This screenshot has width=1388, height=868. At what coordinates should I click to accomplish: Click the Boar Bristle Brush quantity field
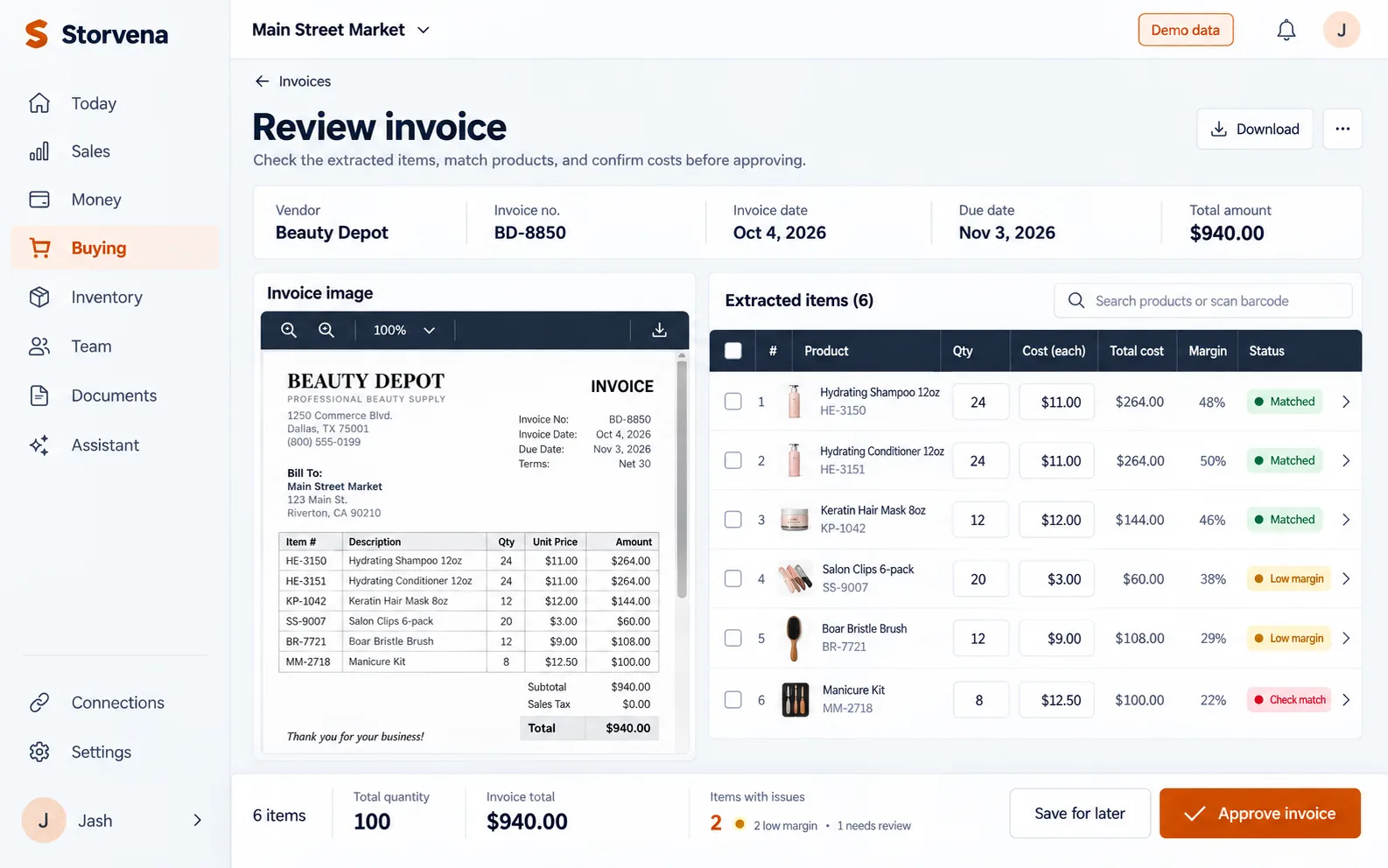point(980,639)
